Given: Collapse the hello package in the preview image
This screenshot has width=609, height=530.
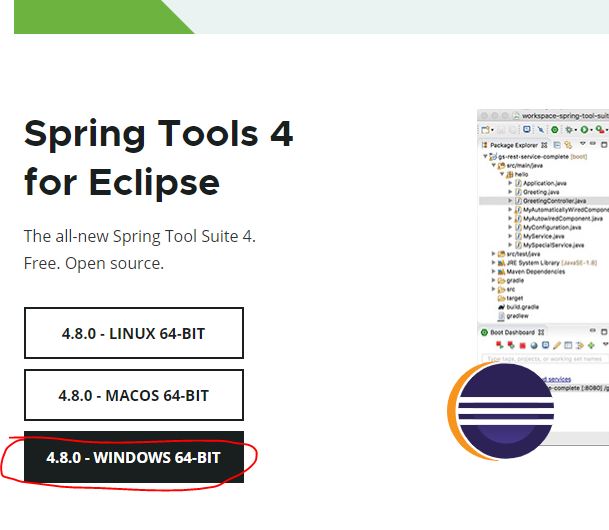Looking at the screenshot, I should click(502, 174).
